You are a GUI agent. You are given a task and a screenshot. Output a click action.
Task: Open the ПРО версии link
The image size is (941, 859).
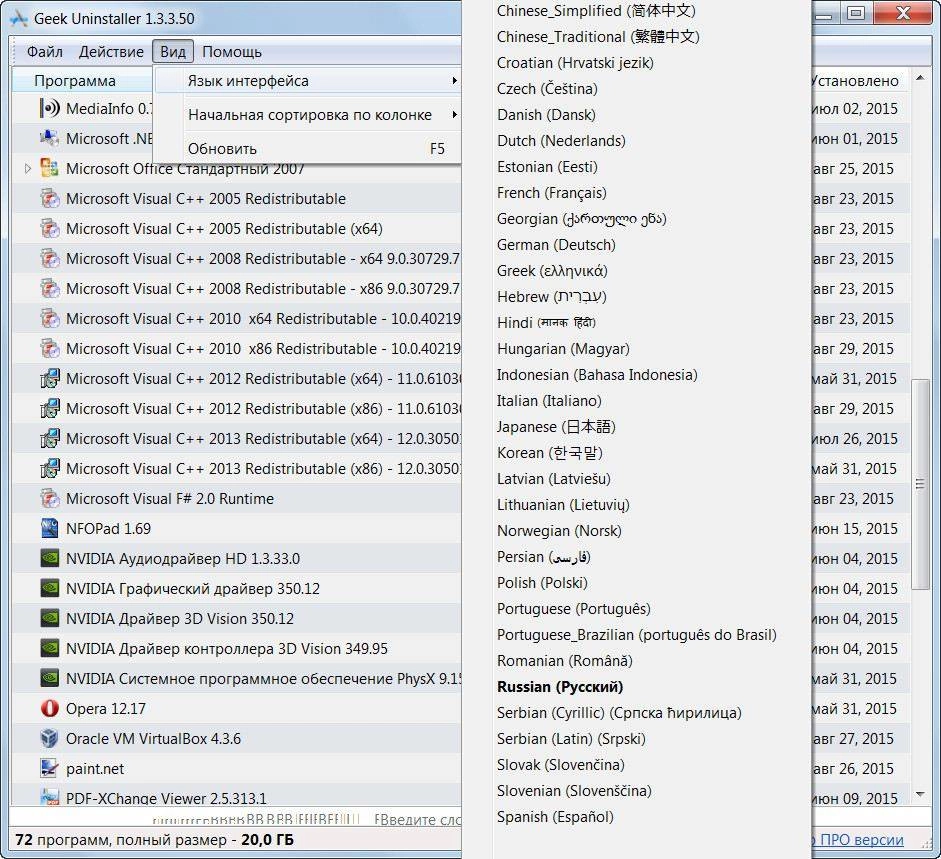coord(858,839)
